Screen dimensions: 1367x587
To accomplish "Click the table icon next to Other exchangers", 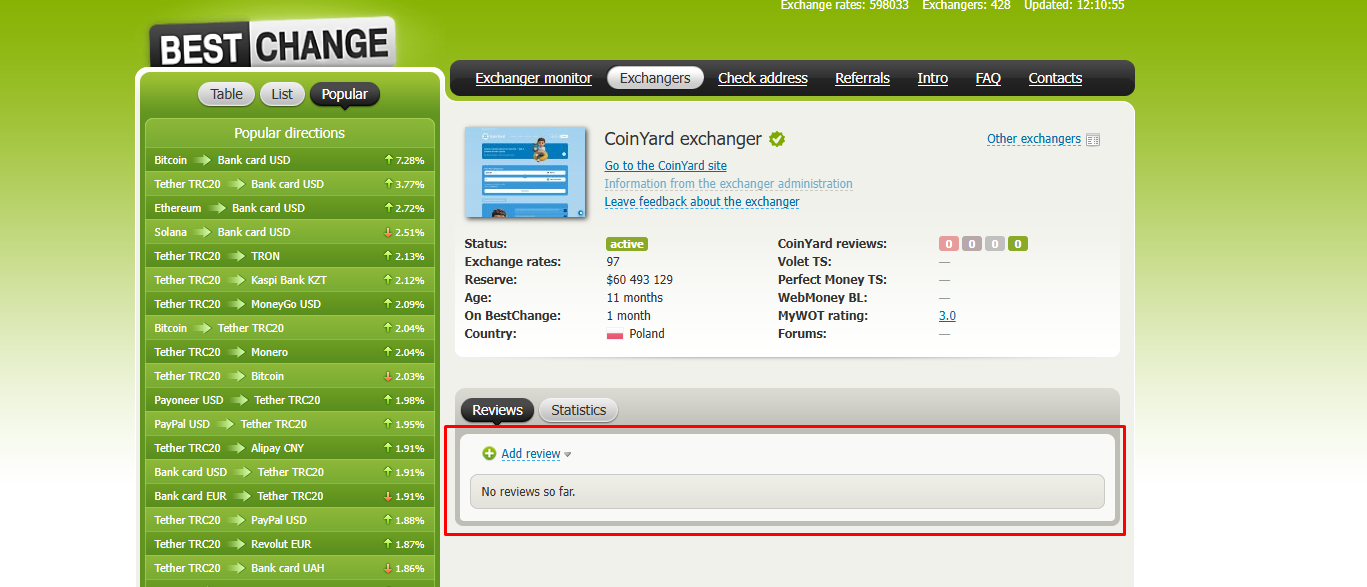I will [1093, 140].
